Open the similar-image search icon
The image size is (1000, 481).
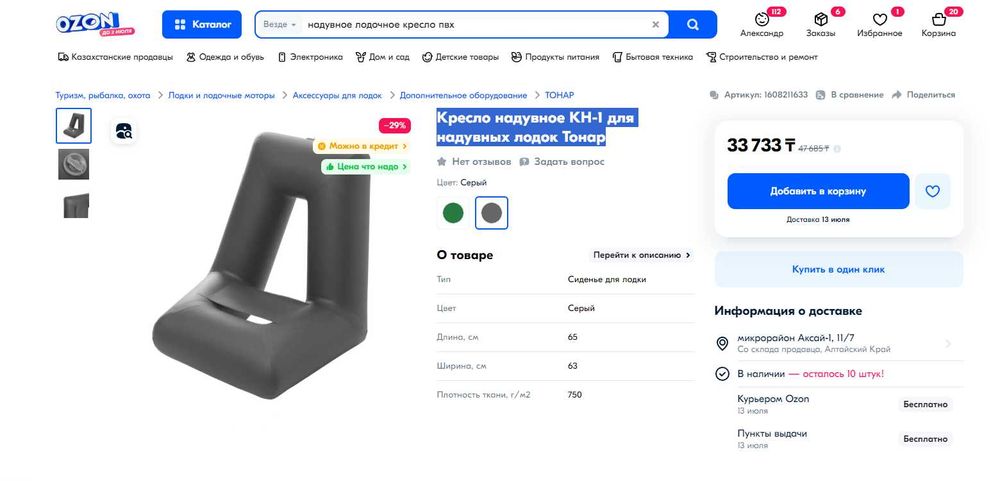point(124,131)
